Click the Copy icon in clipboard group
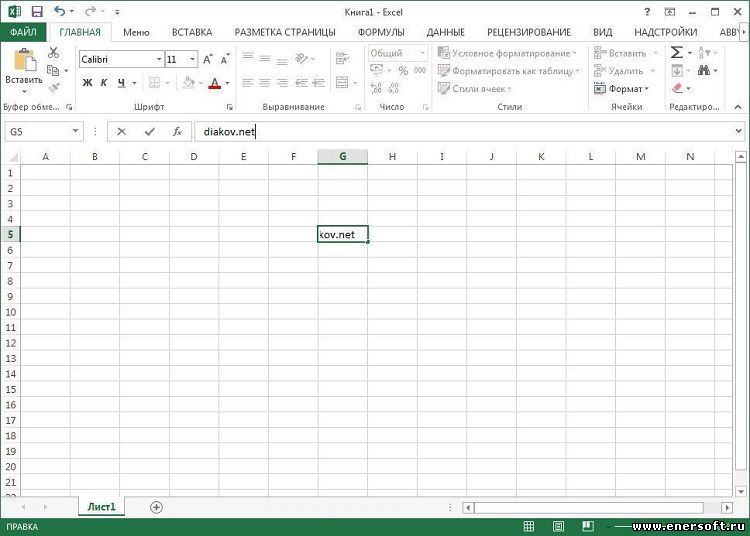Viewport: 750px width, 536px height. 53,71
